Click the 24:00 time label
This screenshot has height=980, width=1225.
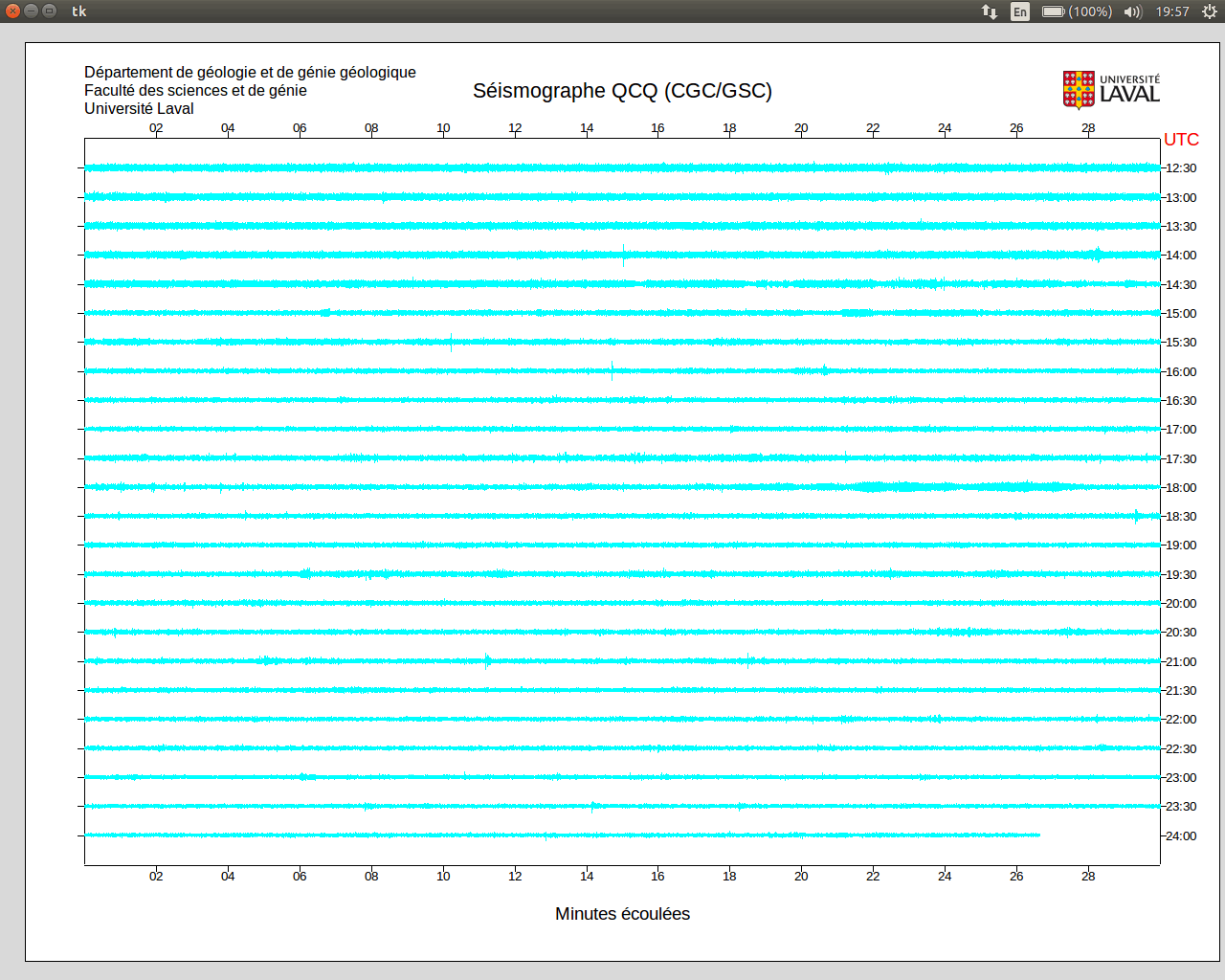1181,836
